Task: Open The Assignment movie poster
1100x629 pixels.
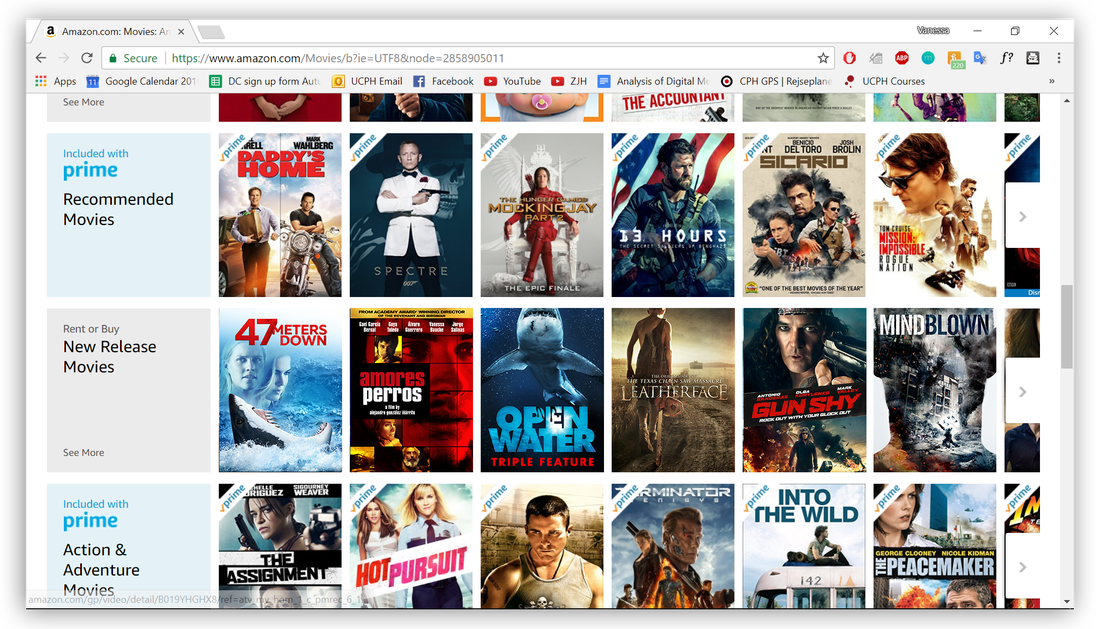Action: pyautogui.click(x=280, y=546)
